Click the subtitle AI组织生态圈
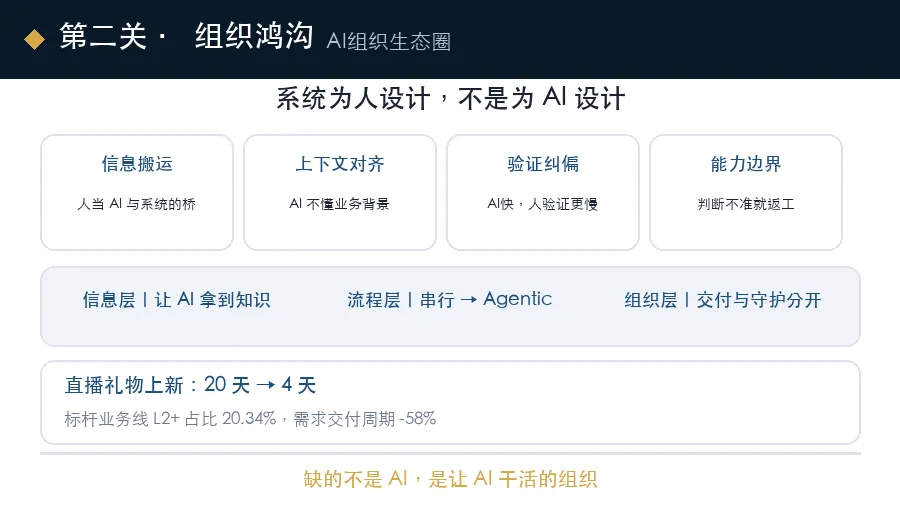The width and height of the screenshot is (900, 520). point(389,42)
